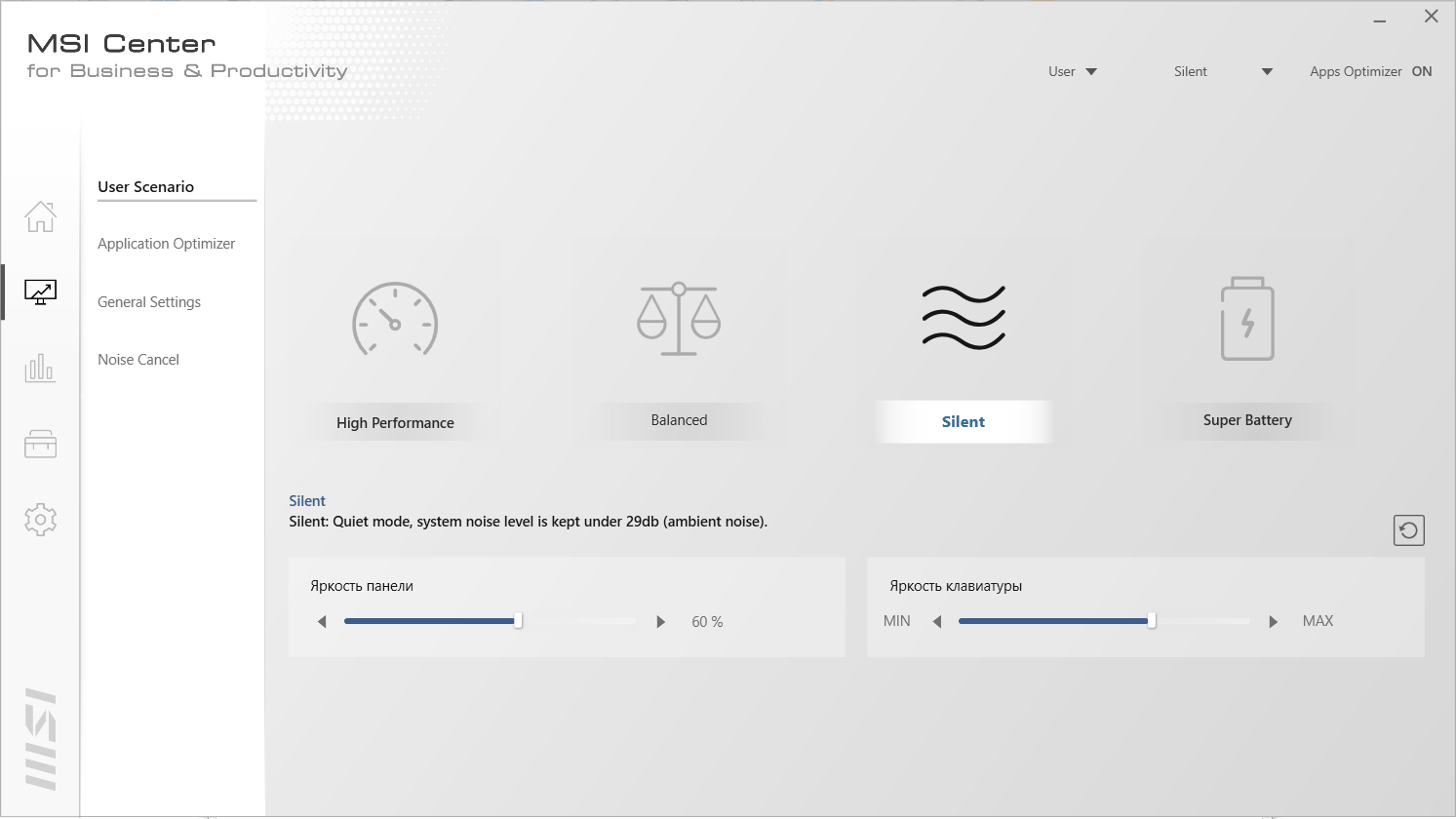Open the General Settings tab
The height and width of the screenshot is (819, 1456).
coord(149,302)
